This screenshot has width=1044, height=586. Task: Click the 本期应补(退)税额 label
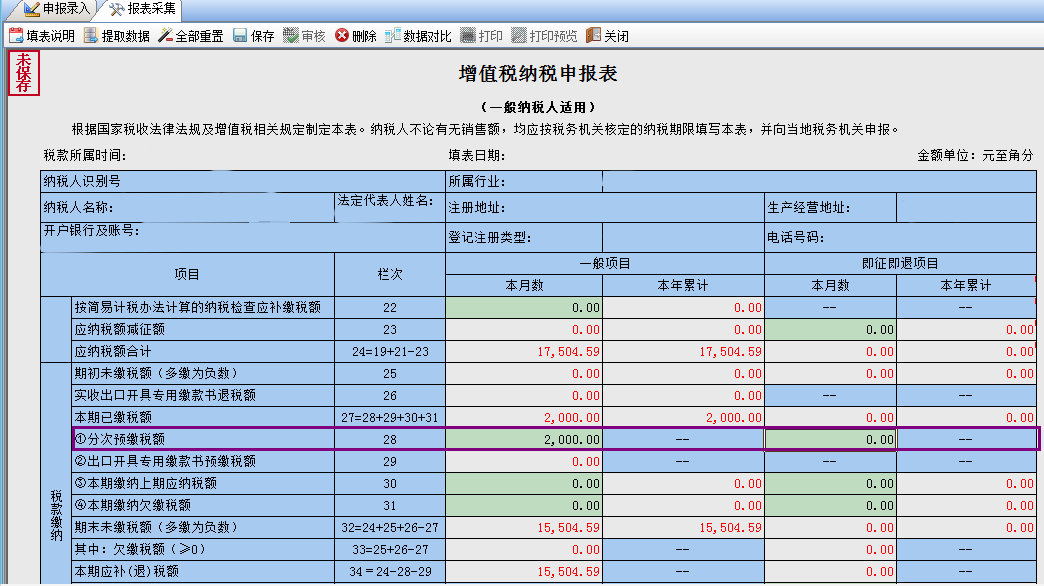click(x=126, y=571)
